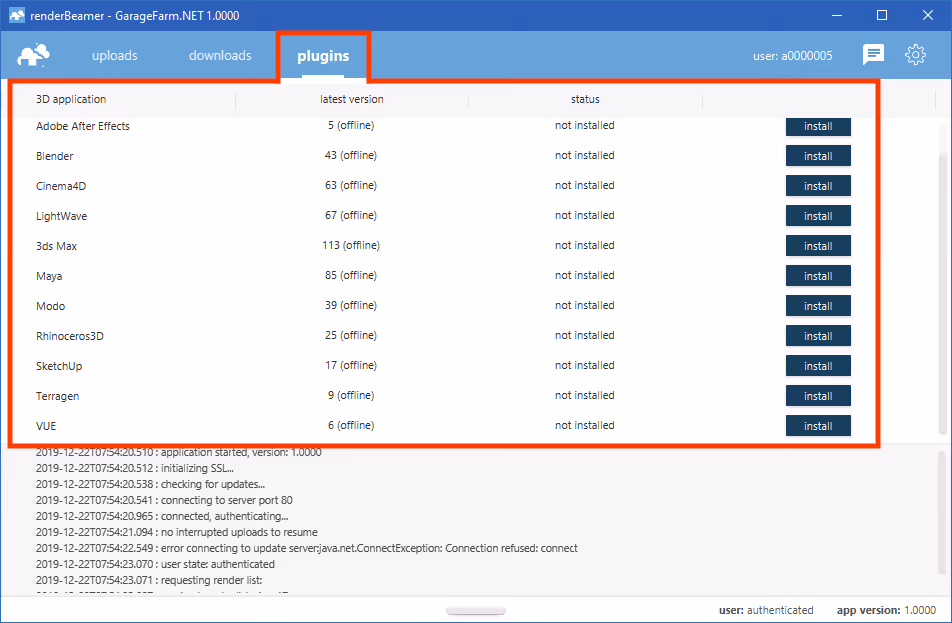Click the title bar app icon

(16, 15)
